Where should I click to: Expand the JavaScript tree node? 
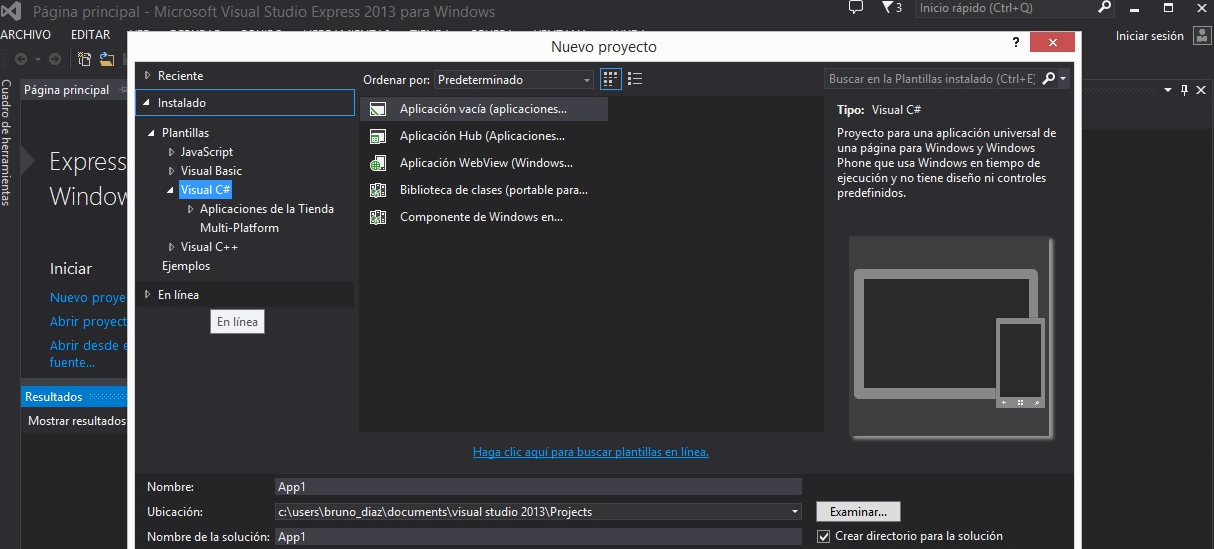point(172,152)
